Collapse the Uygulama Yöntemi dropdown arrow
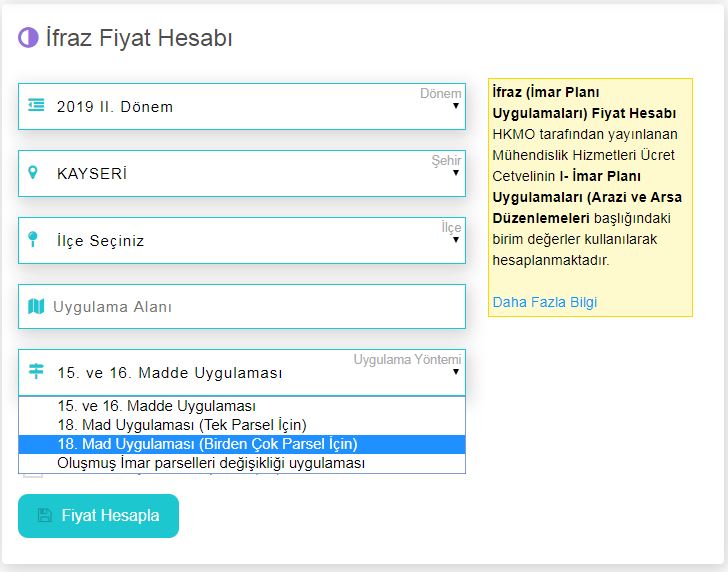Screen dimensions: 728x572 (455, 372)
